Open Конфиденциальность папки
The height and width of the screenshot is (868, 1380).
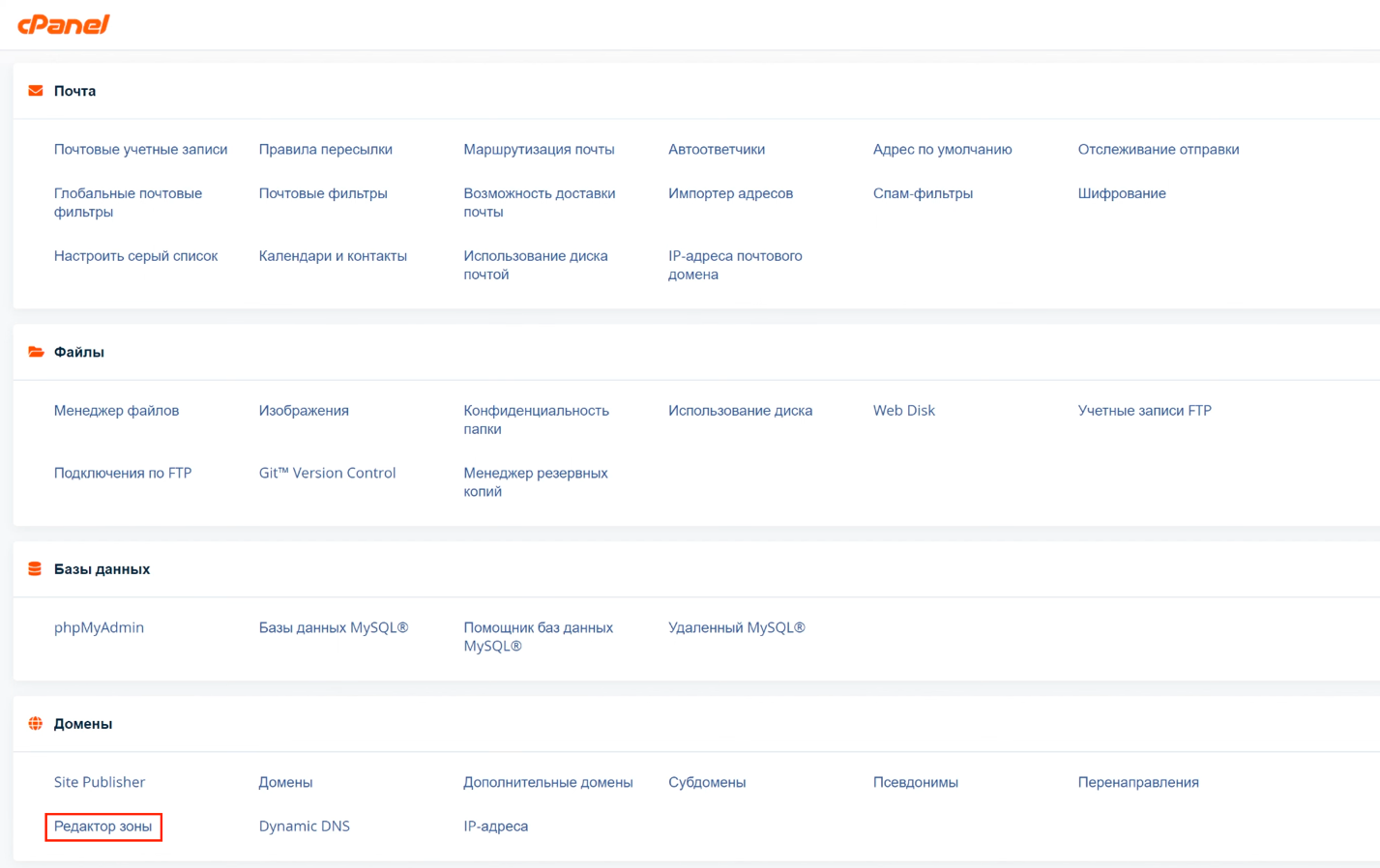[536, 420]
